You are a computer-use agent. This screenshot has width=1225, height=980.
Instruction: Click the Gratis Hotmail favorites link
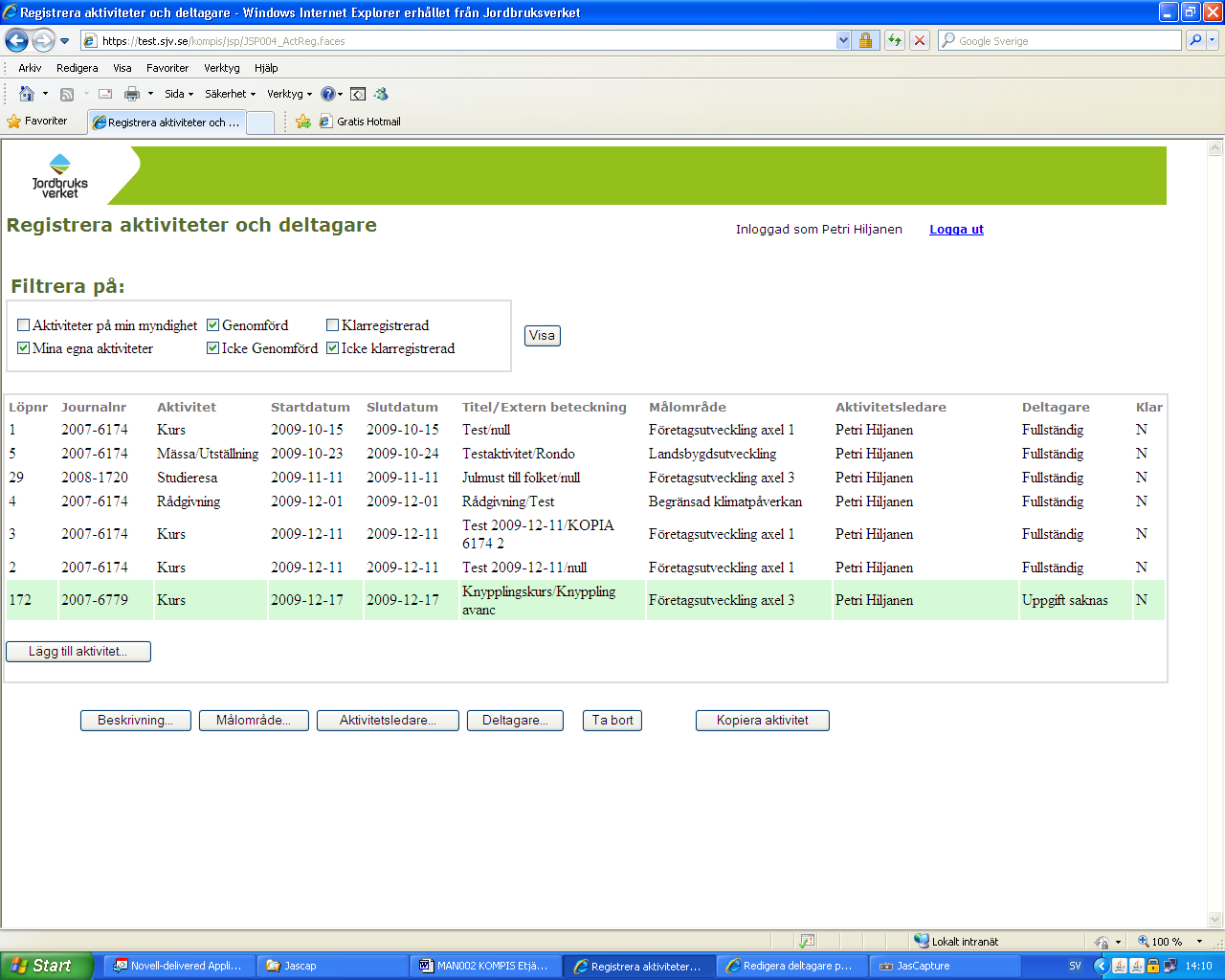point(360,122)
